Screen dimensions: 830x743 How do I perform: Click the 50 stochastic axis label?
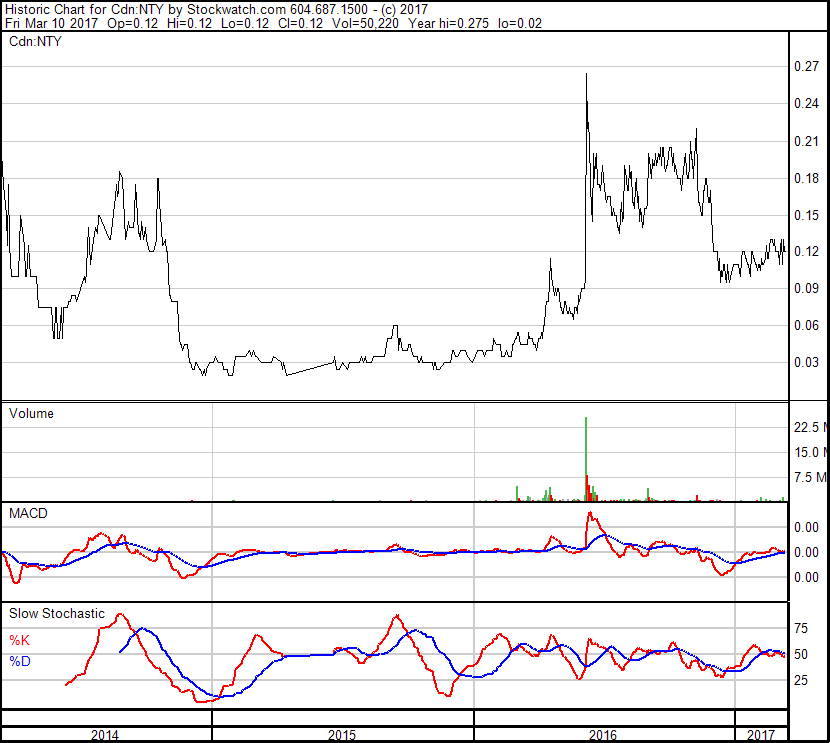coord(801,654)
